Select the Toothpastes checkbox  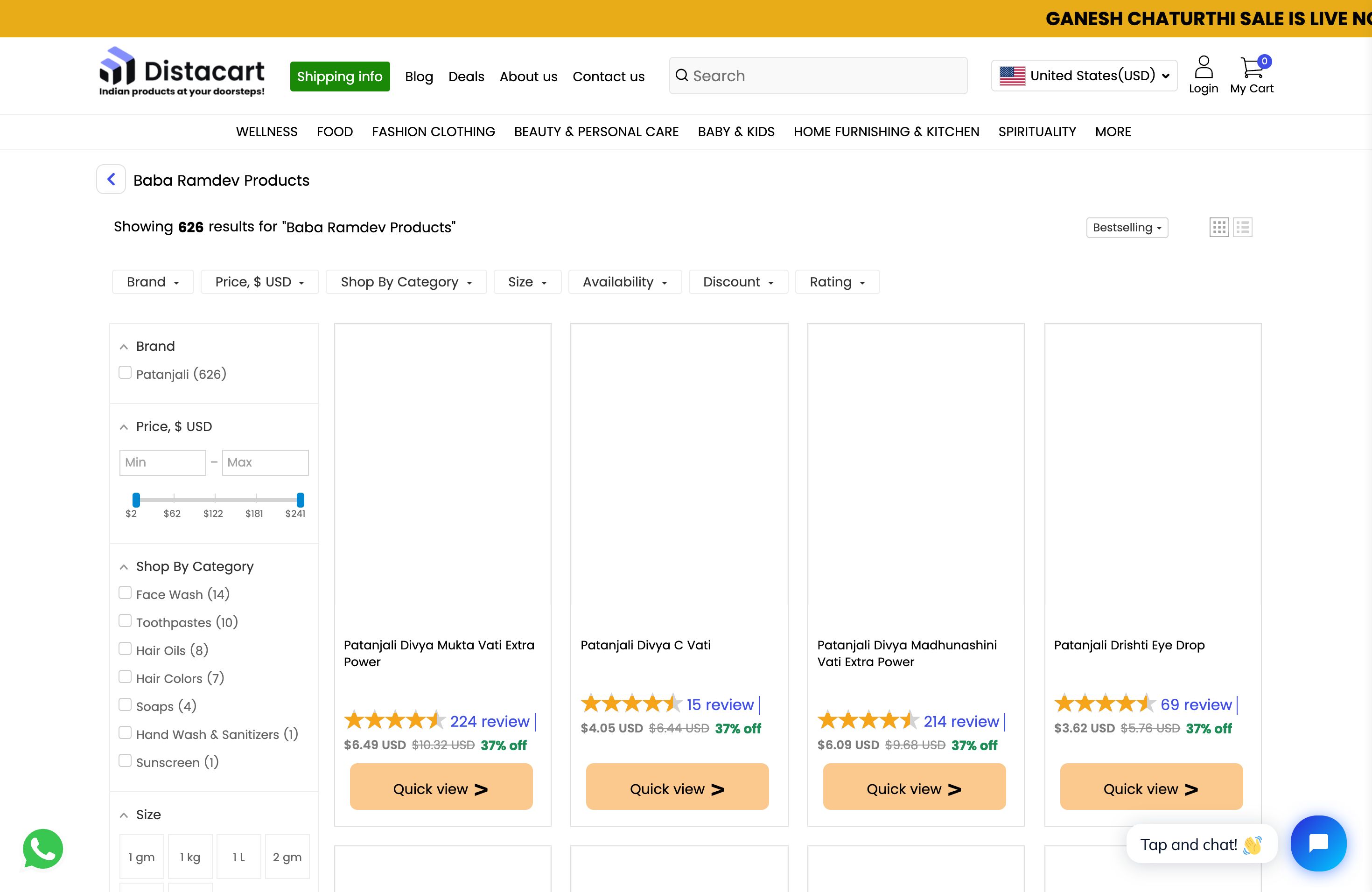125,620
